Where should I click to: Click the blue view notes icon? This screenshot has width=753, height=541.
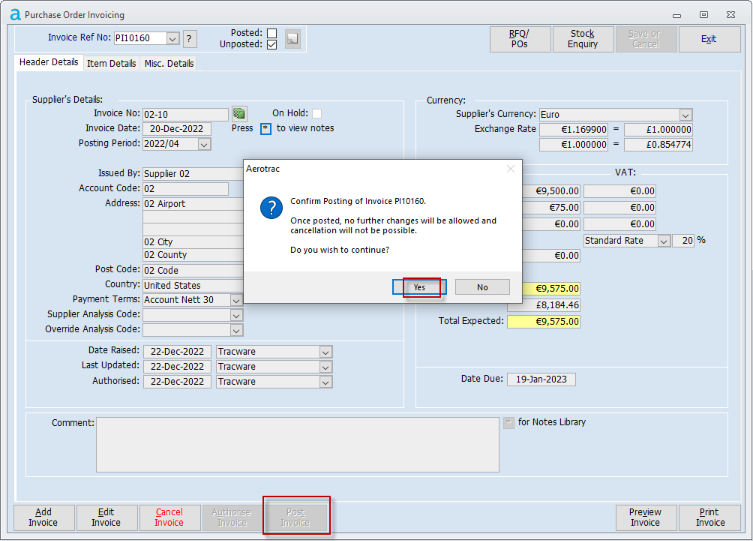pos(266,129)
